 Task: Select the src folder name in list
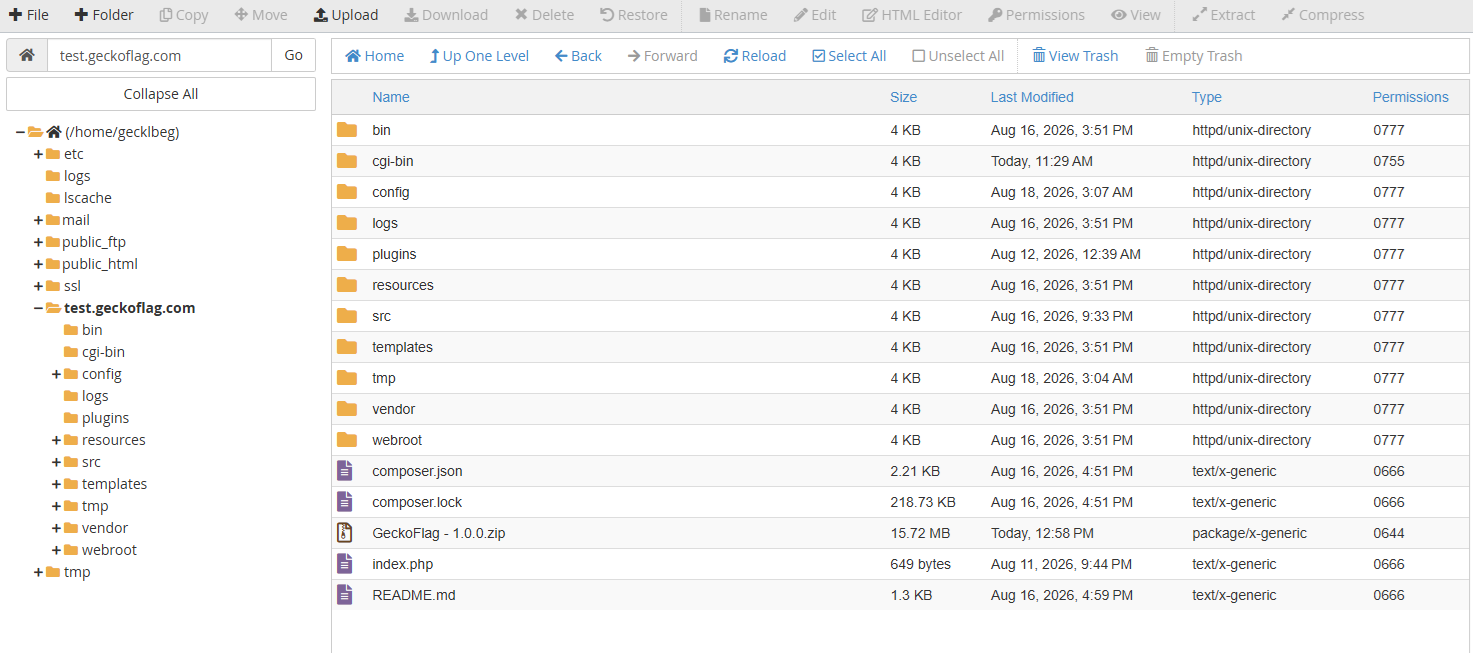click(381, 316)
